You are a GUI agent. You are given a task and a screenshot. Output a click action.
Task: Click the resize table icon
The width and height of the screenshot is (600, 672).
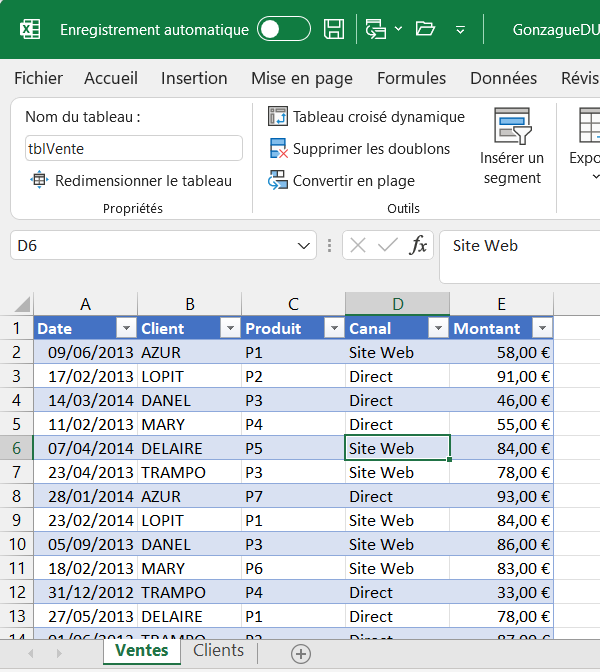pos(39,180)
